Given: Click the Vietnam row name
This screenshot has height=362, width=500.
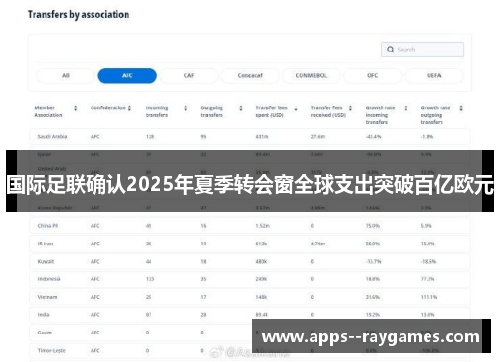Looking at the screenshot, I should [x=47, y=297].
